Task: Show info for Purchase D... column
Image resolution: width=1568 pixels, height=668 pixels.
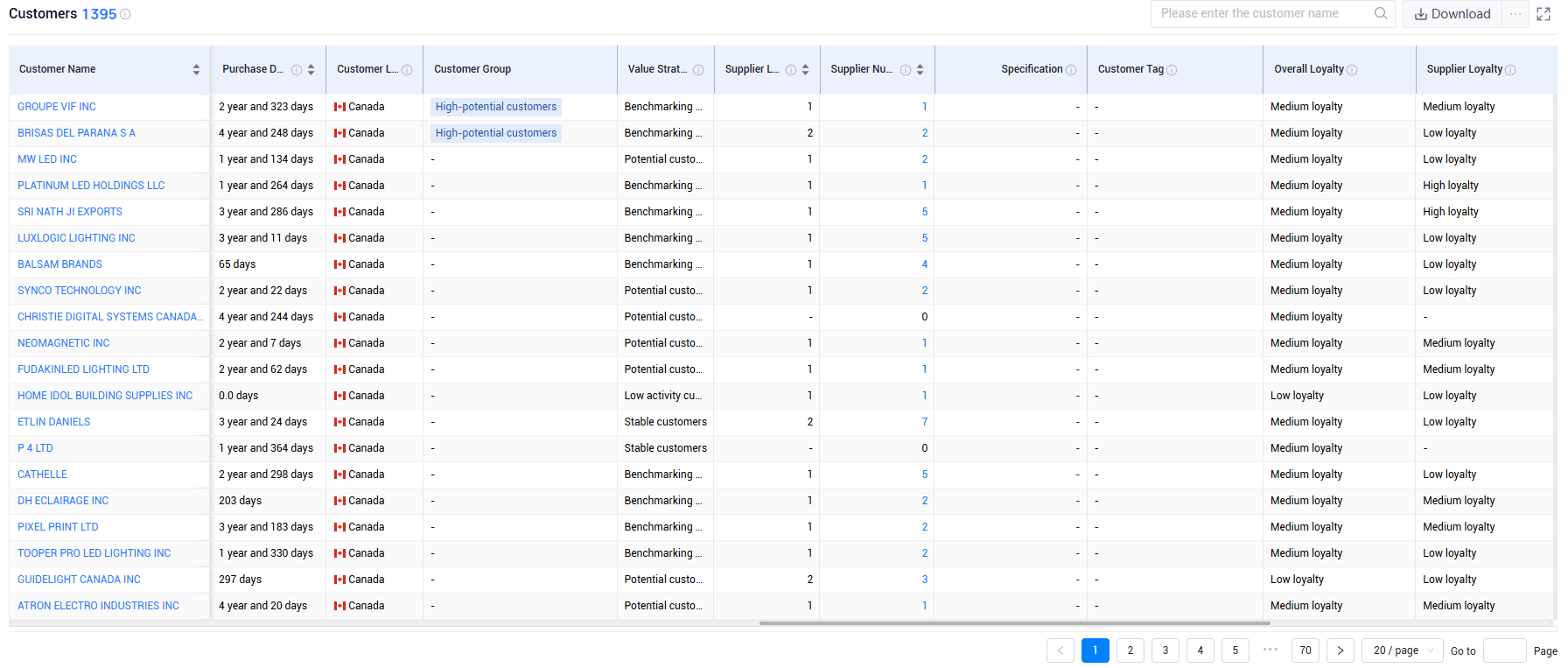Action: click(x=297, y=70)
